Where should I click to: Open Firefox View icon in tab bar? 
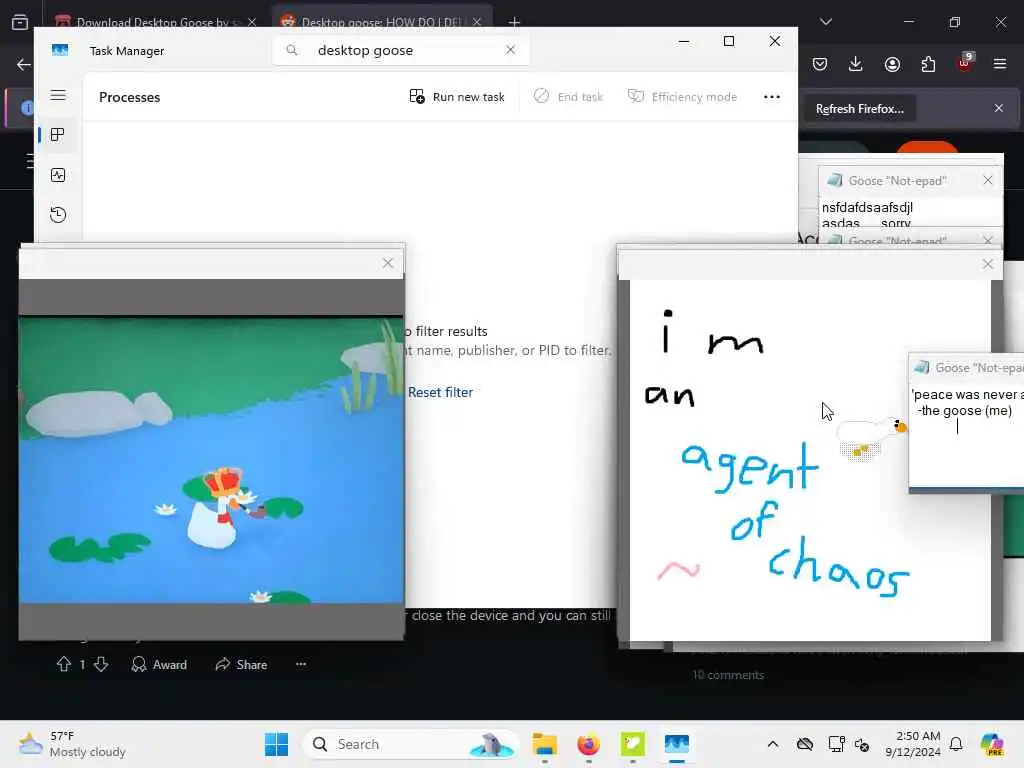[20, 22]
